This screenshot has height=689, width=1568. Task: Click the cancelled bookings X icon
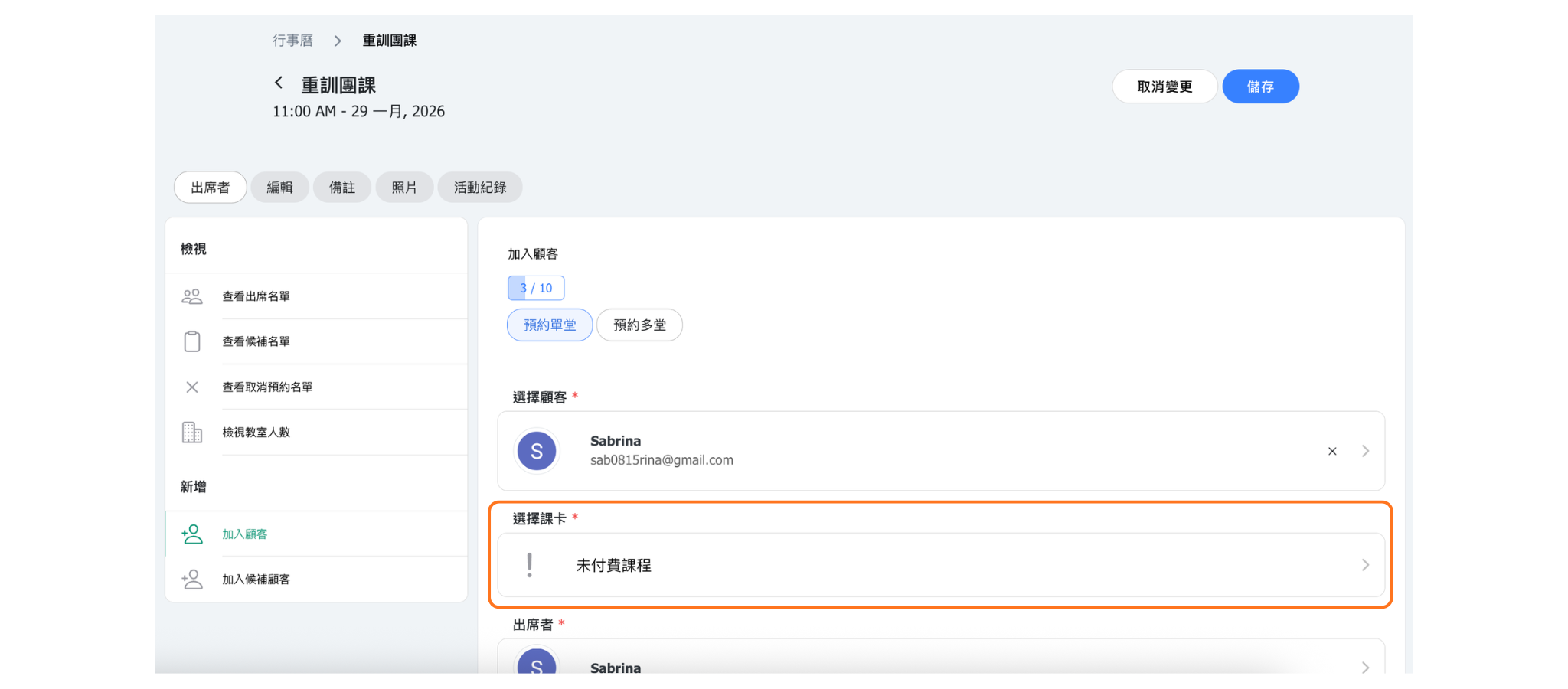tap(192, 387)
